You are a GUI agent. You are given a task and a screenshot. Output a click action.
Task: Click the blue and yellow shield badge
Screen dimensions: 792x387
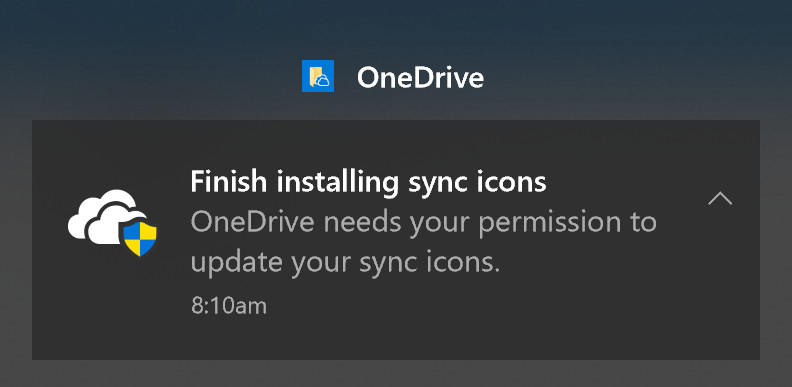point(140,238)
